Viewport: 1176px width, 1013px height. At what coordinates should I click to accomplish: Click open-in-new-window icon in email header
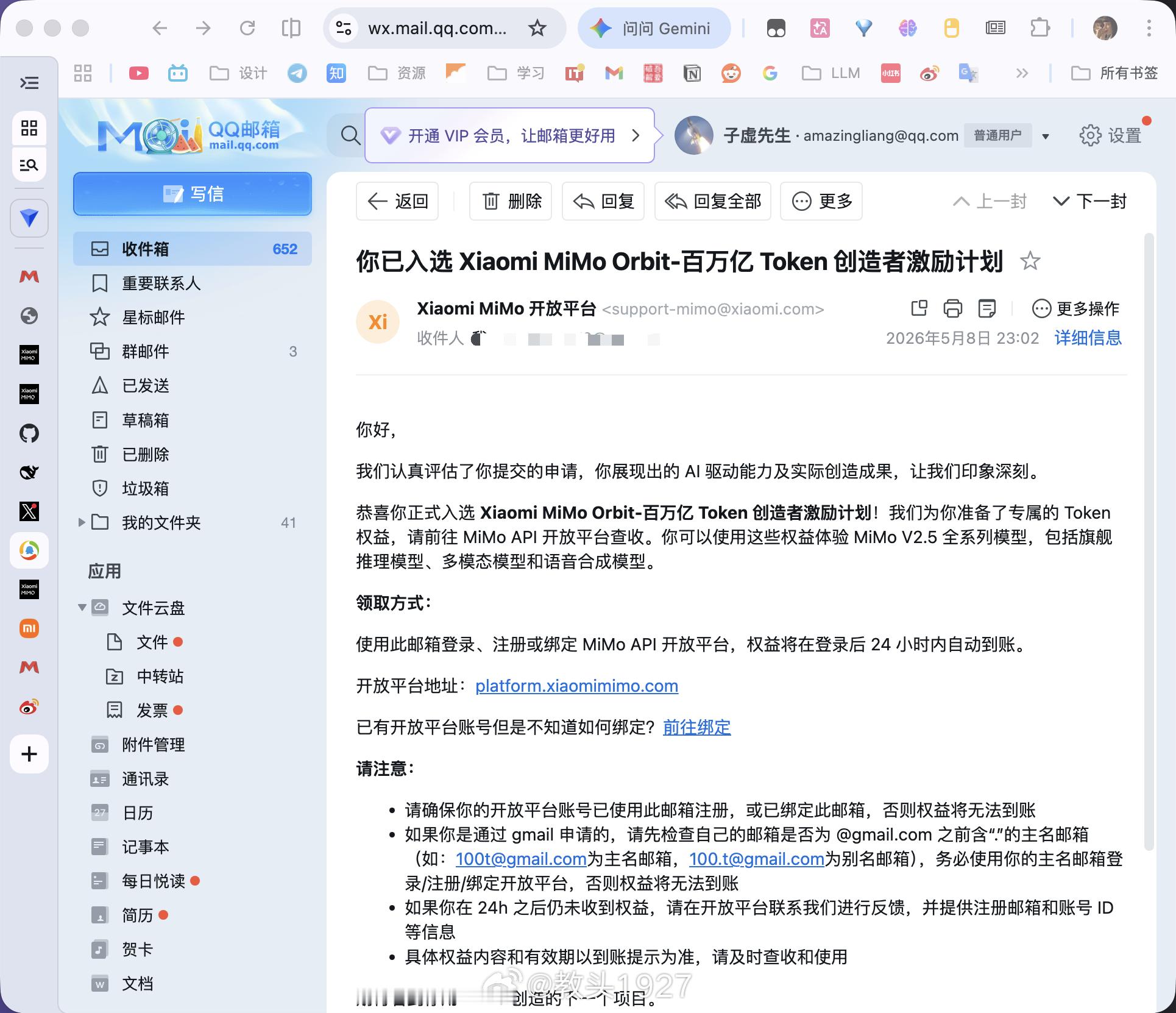coord(919,308)
